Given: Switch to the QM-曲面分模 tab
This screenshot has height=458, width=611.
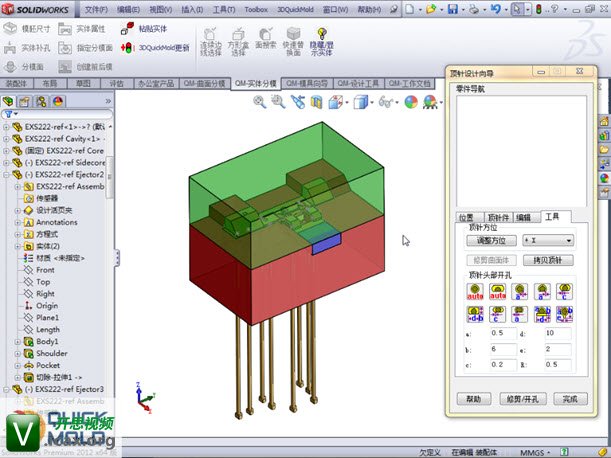Looking at the screenshot, I should pyautogui.click(x=205, y=83).
